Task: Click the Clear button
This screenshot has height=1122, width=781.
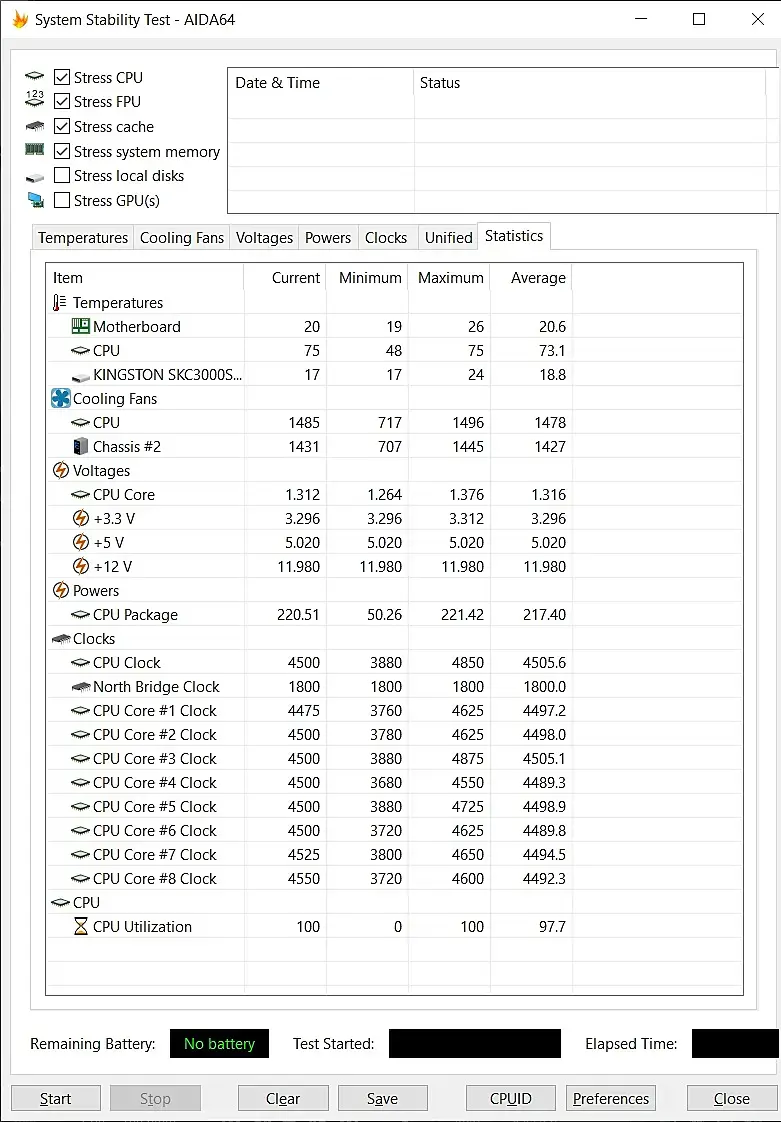Action: coord(283,1098)
